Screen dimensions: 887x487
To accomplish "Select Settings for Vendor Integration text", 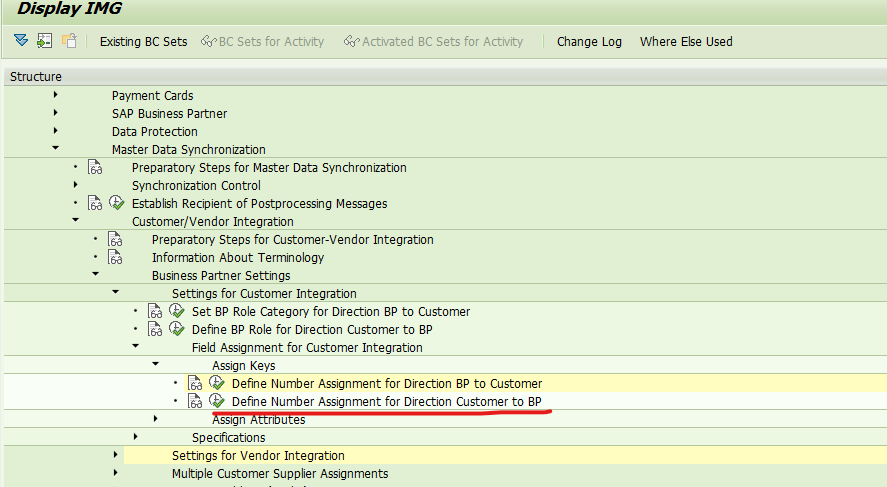I will point(258,456).
